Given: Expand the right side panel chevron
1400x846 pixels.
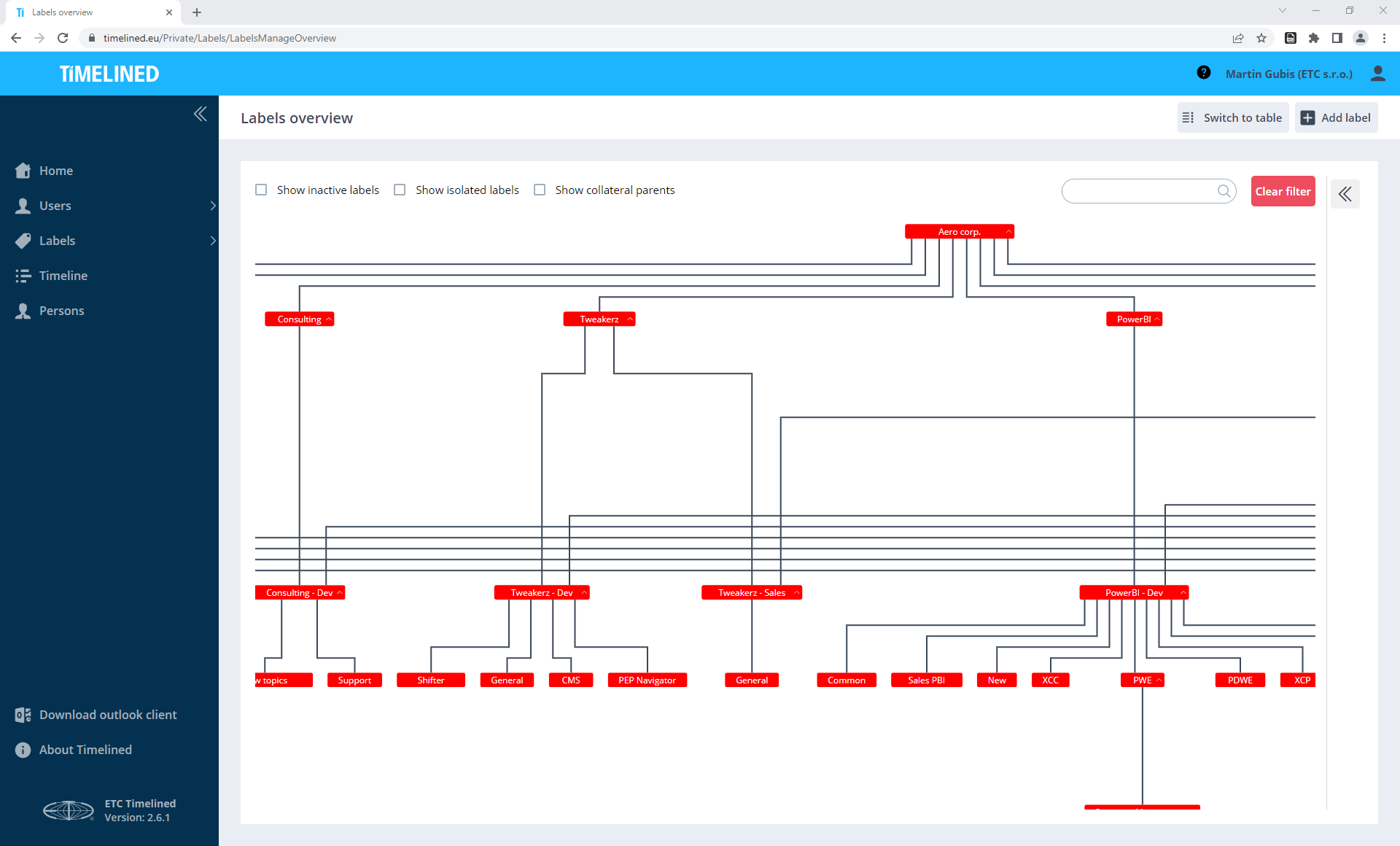Looking at the screenshot, I should click(x=1345, y=194).
